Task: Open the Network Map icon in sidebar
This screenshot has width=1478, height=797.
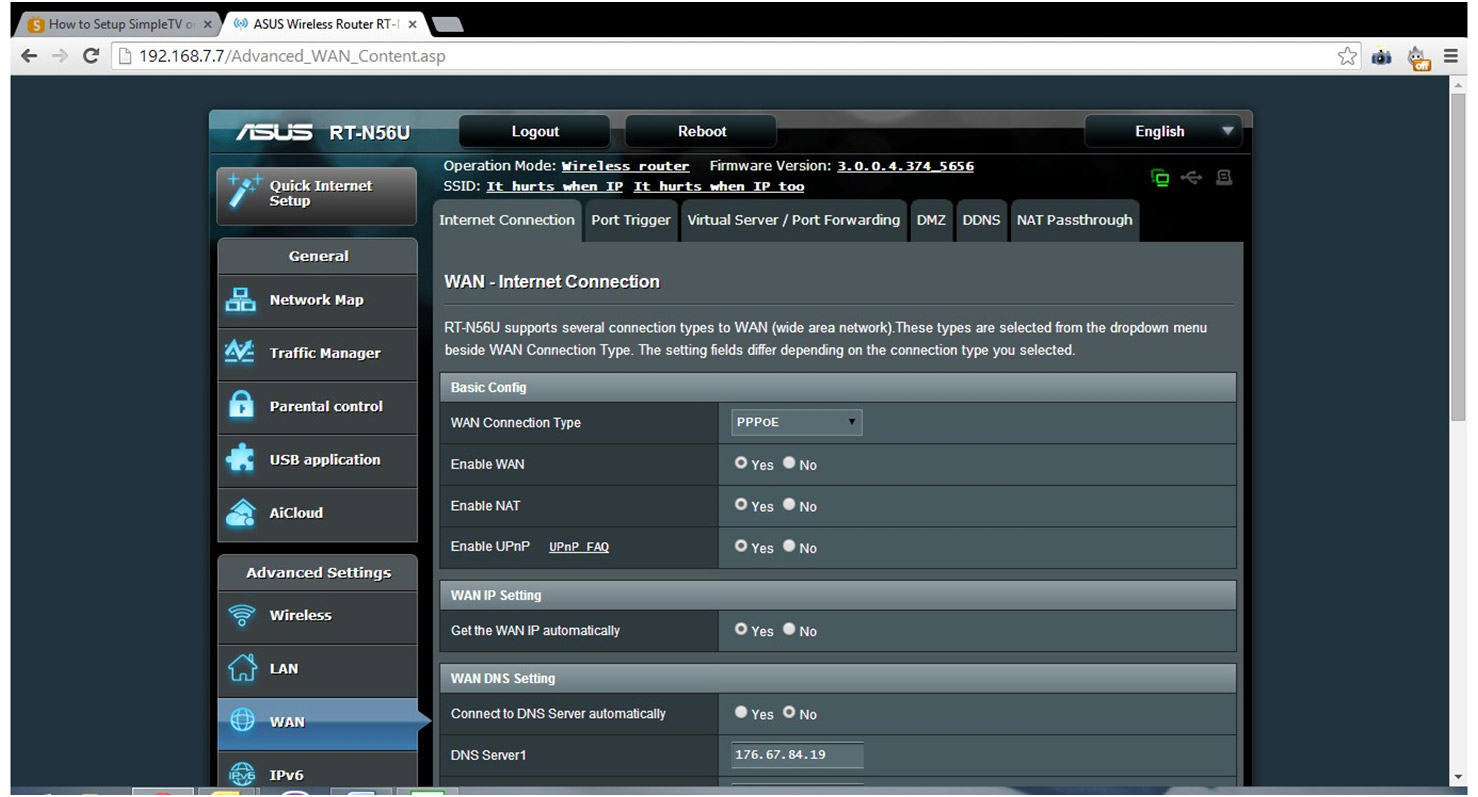Action: [241, 300]
